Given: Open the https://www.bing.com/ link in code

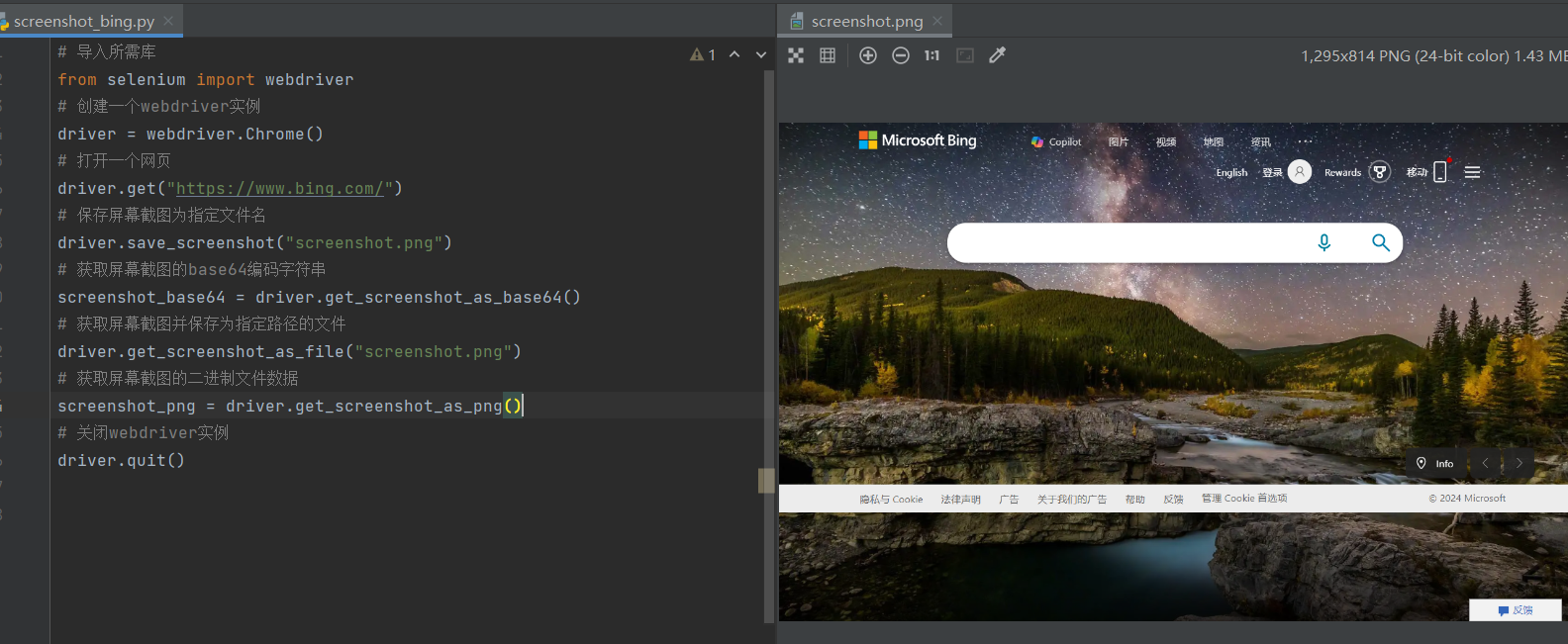Looking at the screenshot, I should coord(279,188).
